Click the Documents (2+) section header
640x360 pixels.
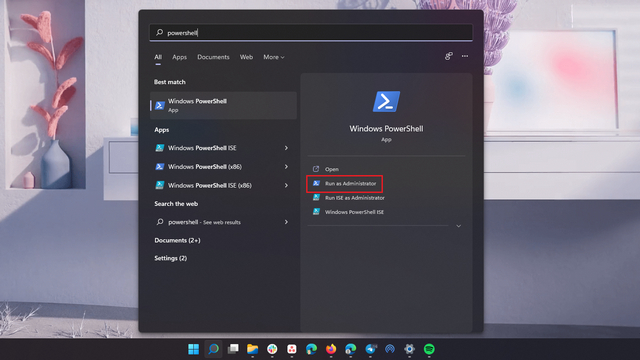tap(177, 240)
